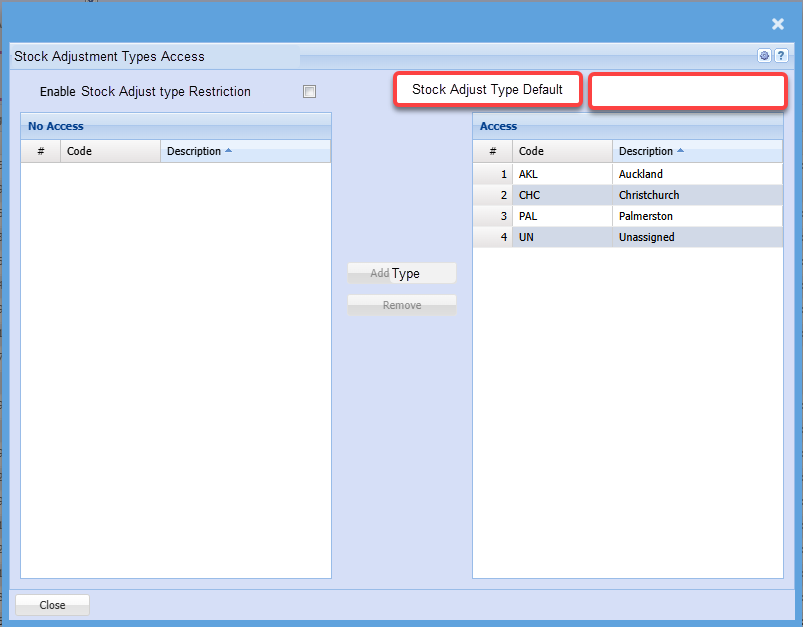Select the Unassigned description cell
The height and width of the screenshot is (627, 803).
[698, 237]
